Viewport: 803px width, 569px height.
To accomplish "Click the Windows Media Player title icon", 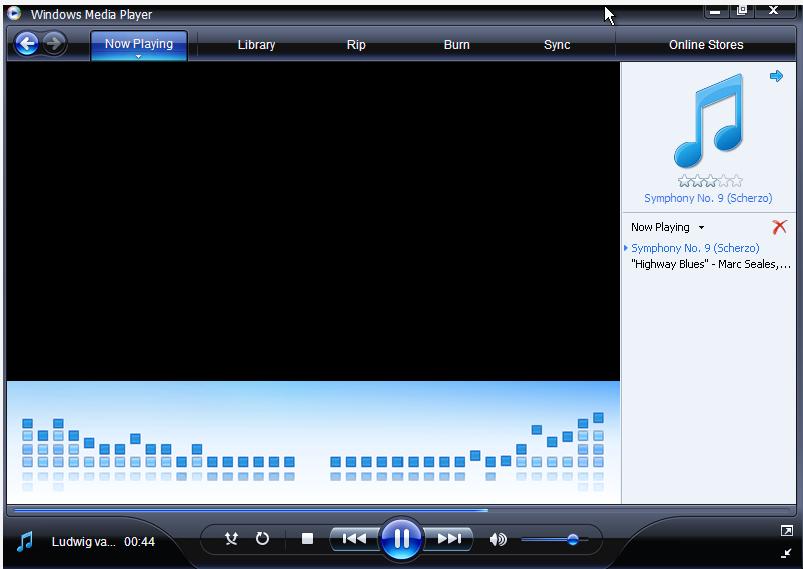I will (14, 13).
